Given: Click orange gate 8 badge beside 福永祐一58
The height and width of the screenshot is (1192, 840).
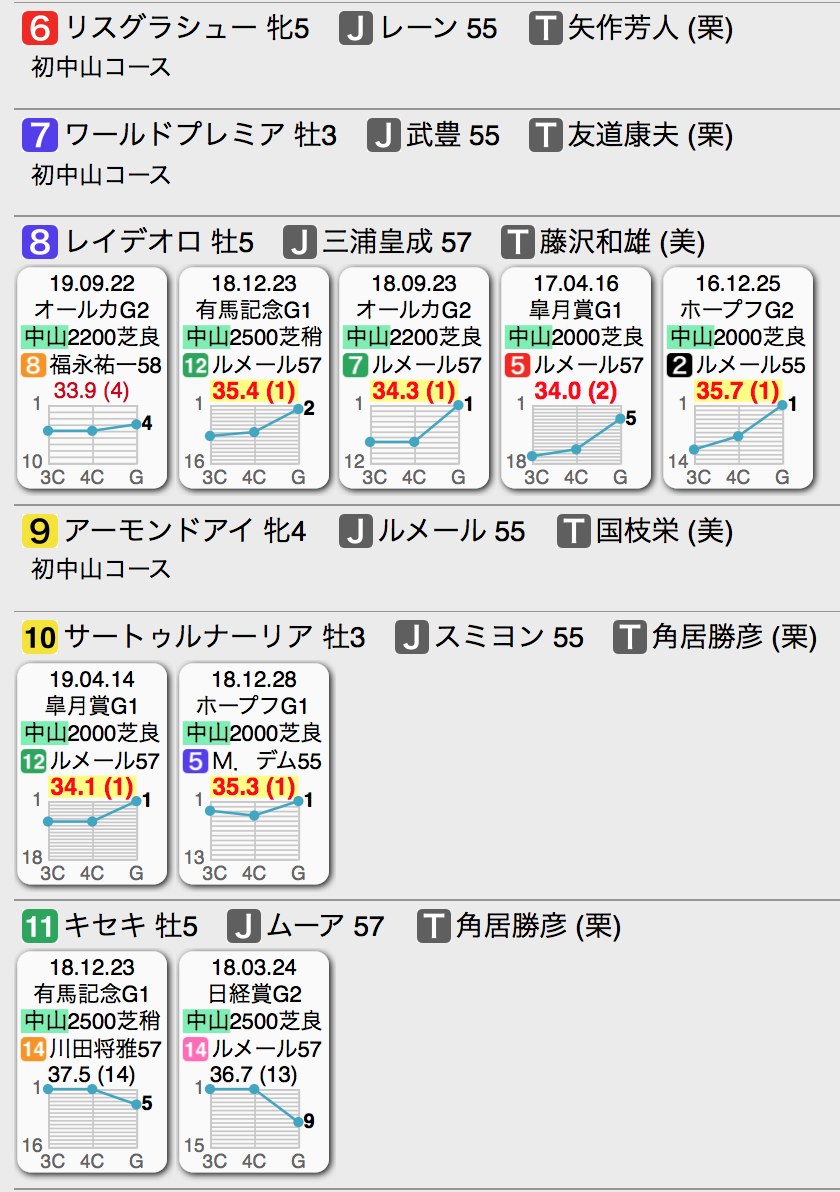Looking at the screenshot, I should 33,366.
